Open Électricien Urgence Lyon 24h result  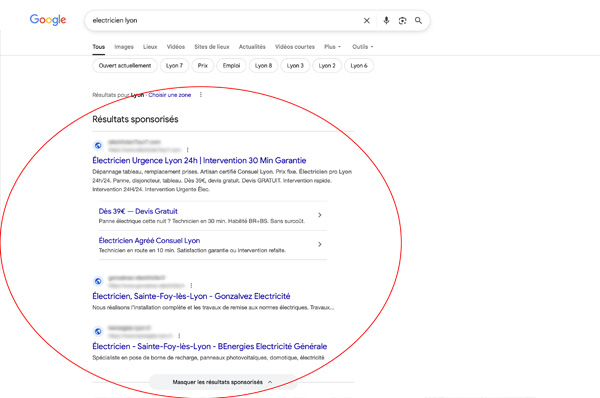pos(199,160)
